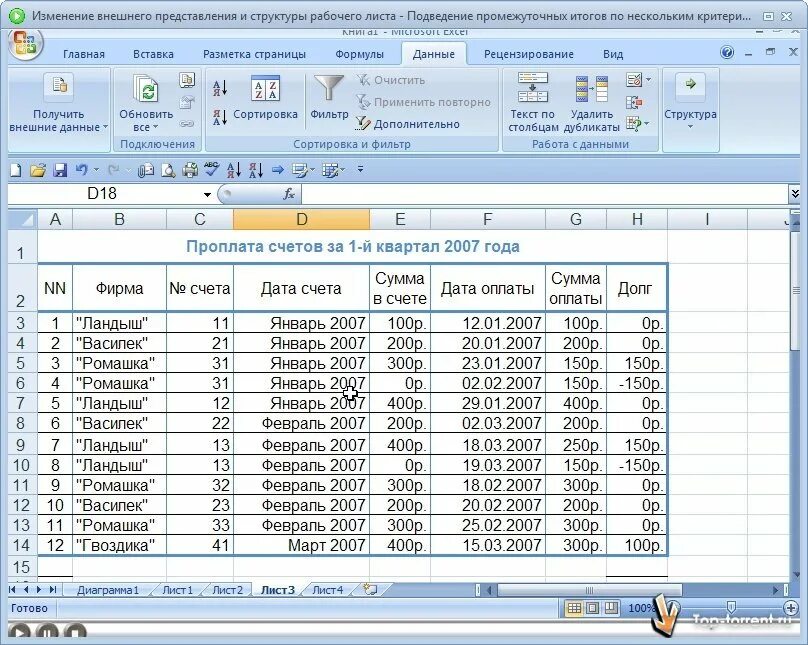Click the Edit Links chain icon
The image size is (808, 645).
coord(187,124)
